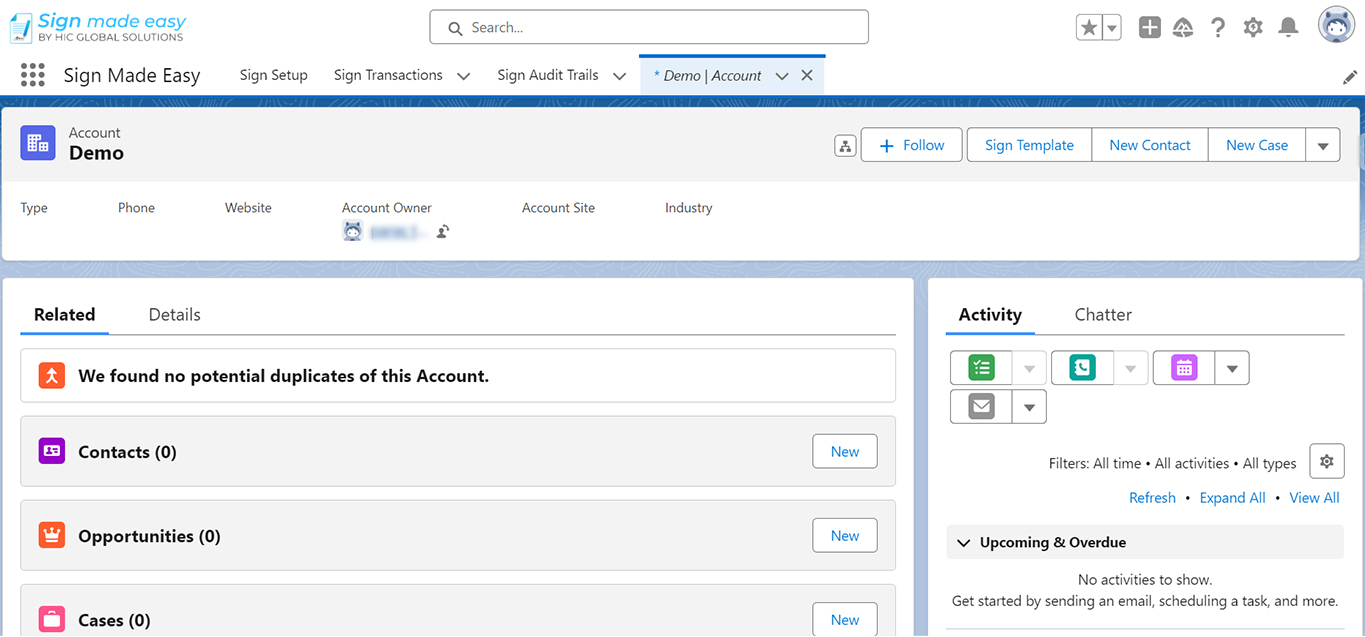Screen dimensions: 1365x637
Task: Click the Filters: All time text
Action: coord(1095,463)
